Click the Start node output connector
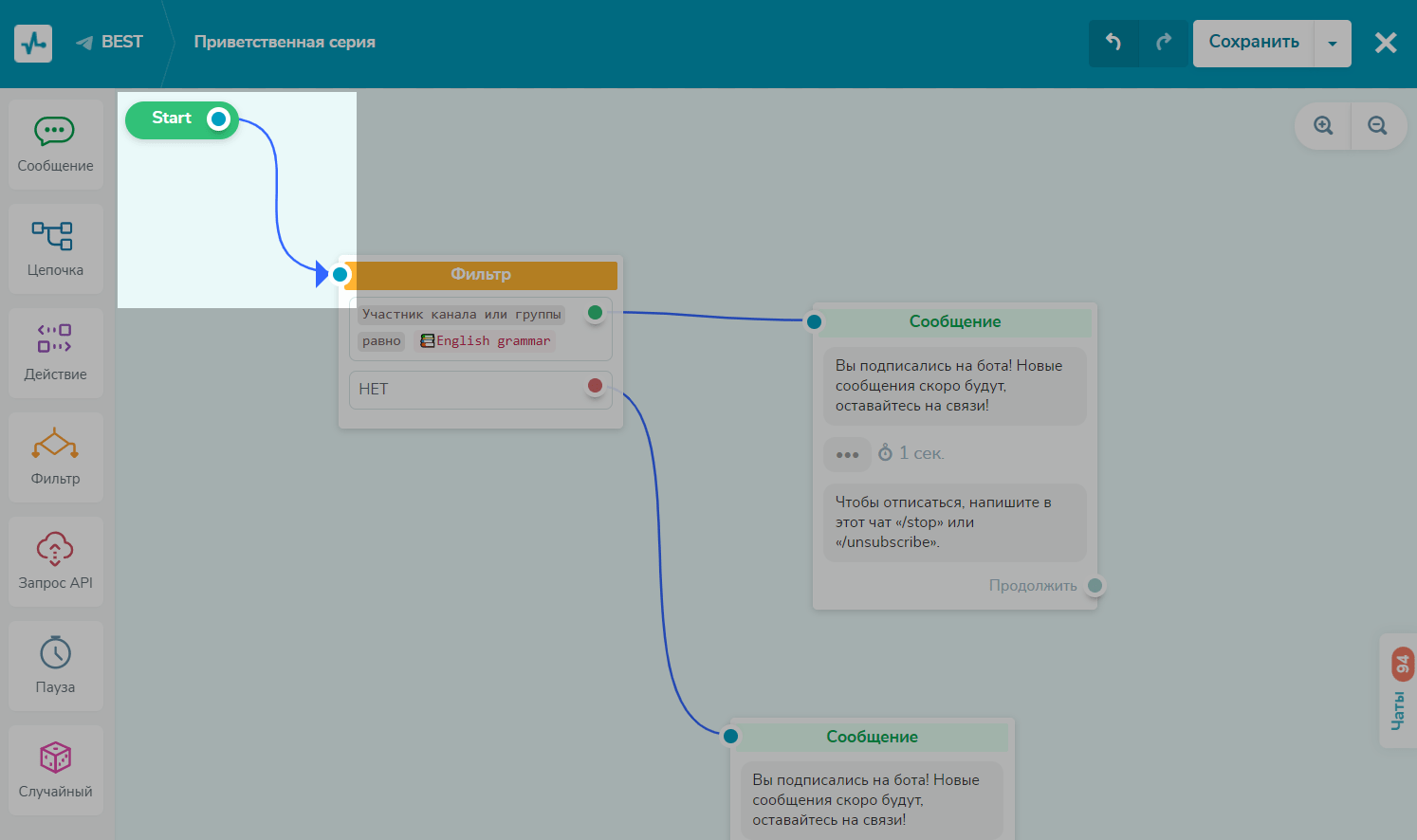Viewport: 1417px width, 840px height. click(219, 119)
